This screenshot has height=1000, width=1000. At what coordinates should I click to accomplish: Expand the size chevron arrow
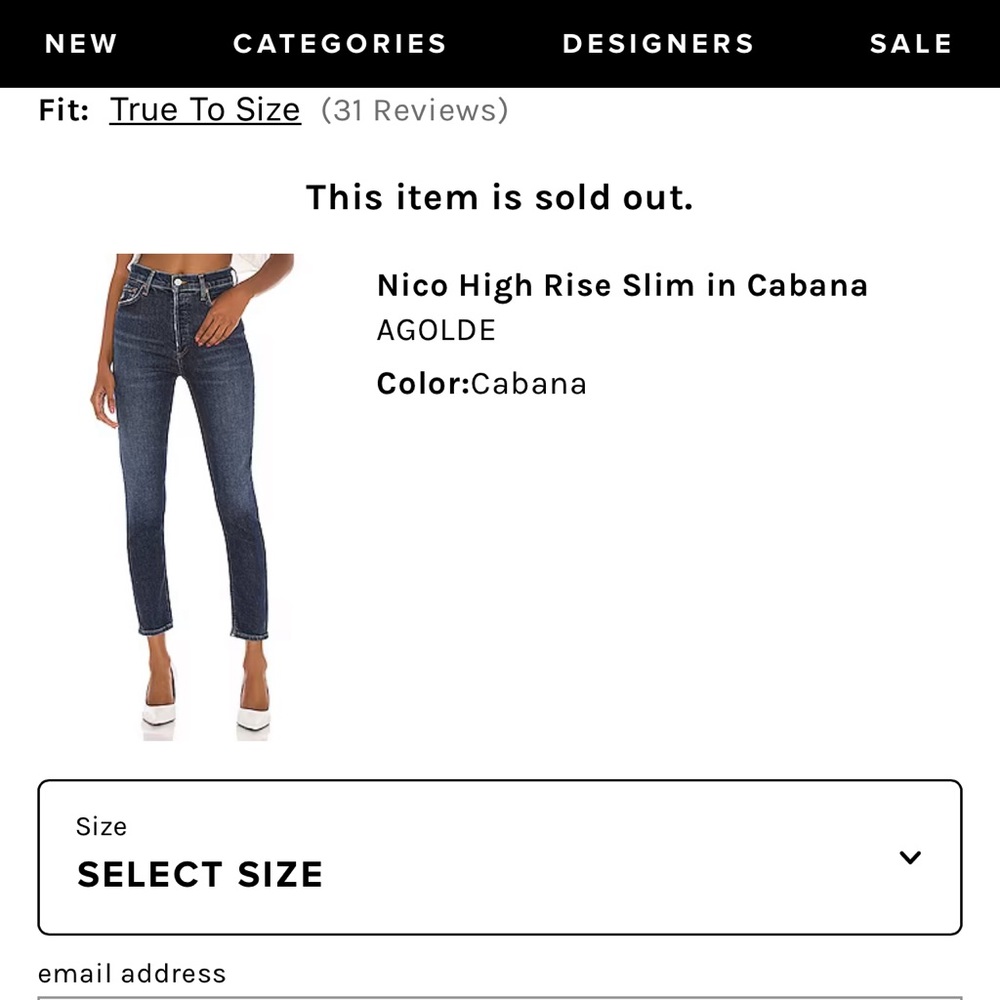(909, 857)
